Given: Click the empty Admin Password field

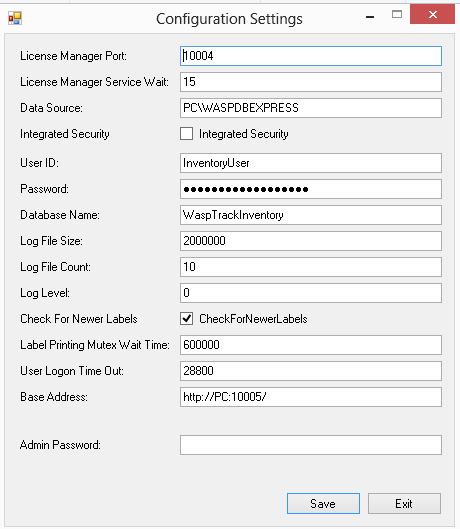Looking at the screenshot, I should (310, 445).
